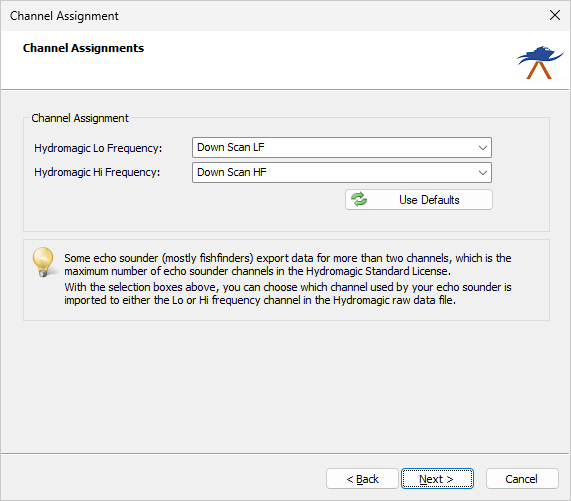This screenshot has width=571, height=501.
Task: Click tip text starting 'Some echo sounder'
Action: coord(288,264)
